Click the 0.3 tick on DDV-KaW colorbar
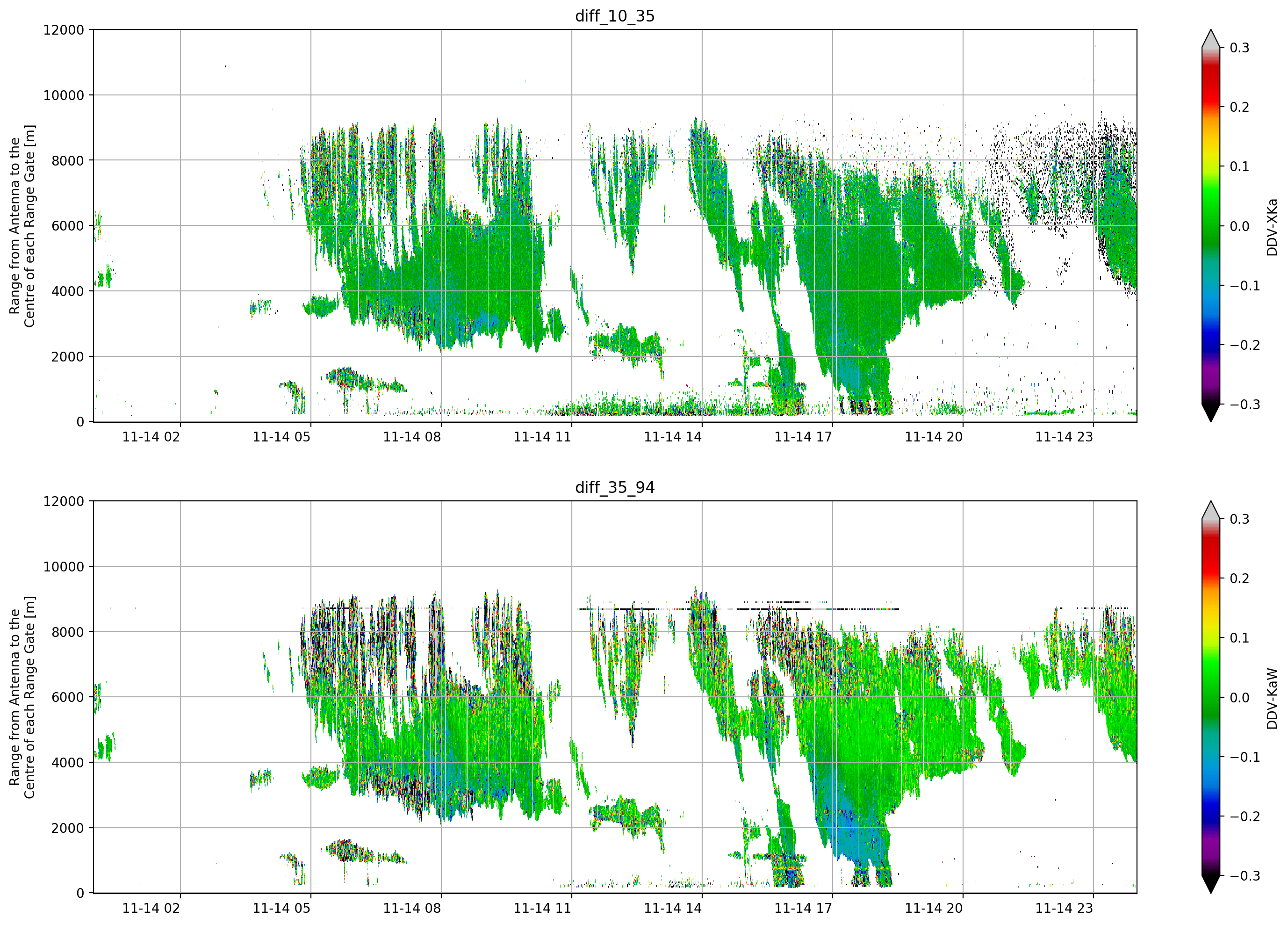The height and width of the screenshot is (925, 1288). coord(1240,519)
